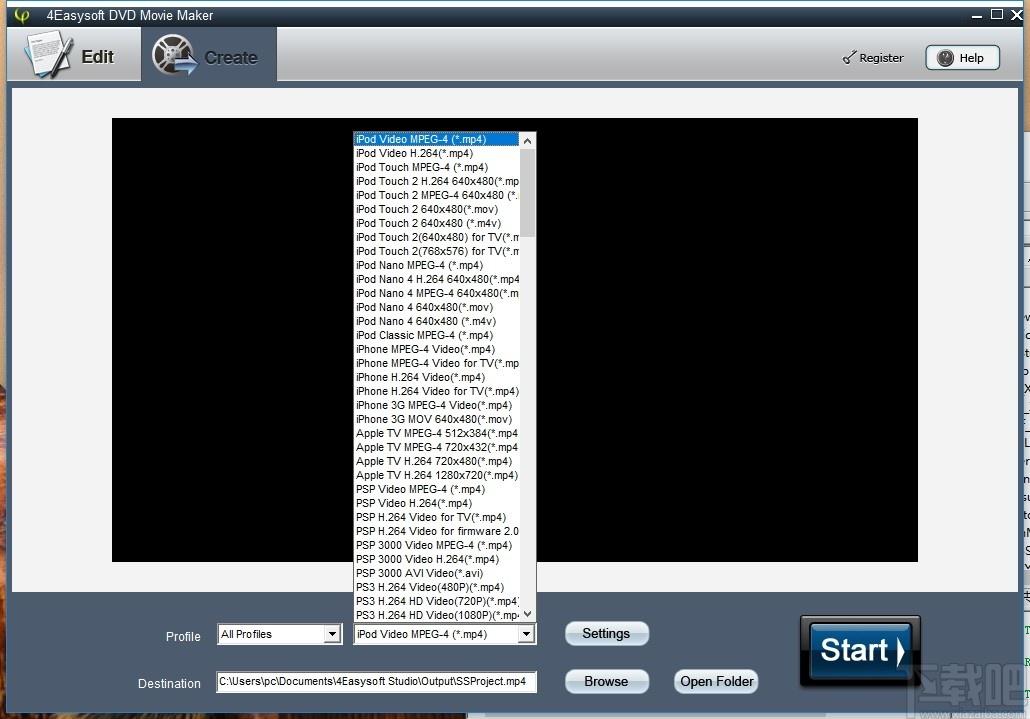Choose PSP 3000 Video MPEG-4 (*.mp4)
Screen dimensions: 1030x719
coord(437,546)
